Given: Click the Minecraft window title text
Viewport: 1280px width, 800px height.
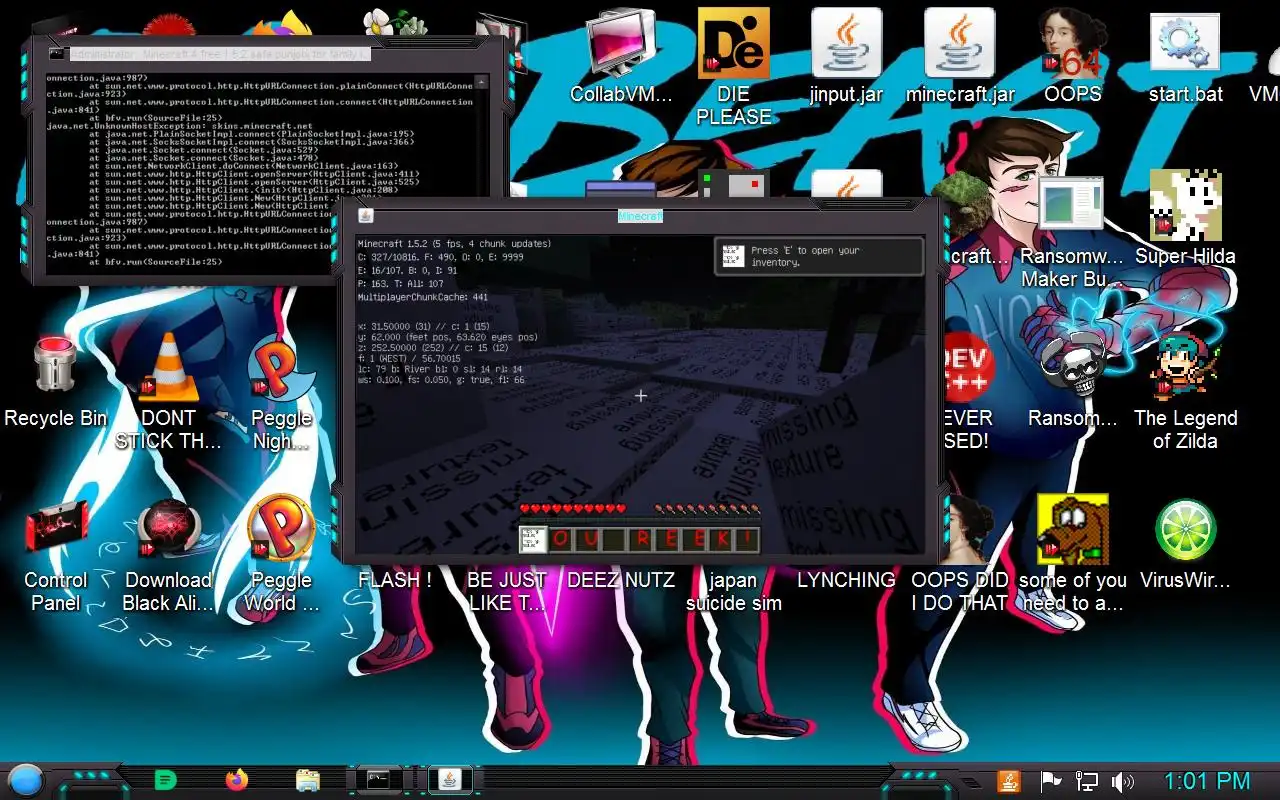Looking at the screenshot, I should 640,216.
